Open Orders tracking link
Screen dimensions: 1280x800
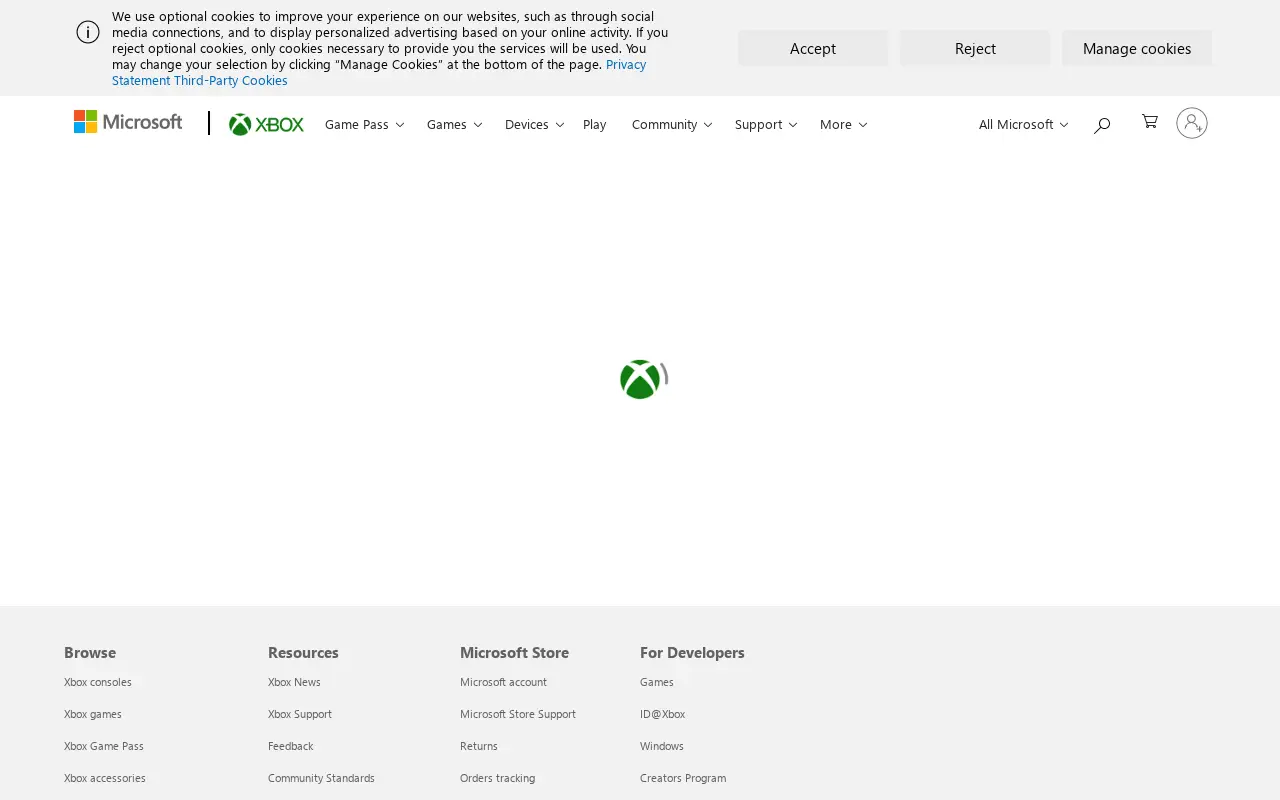(497, 778)
